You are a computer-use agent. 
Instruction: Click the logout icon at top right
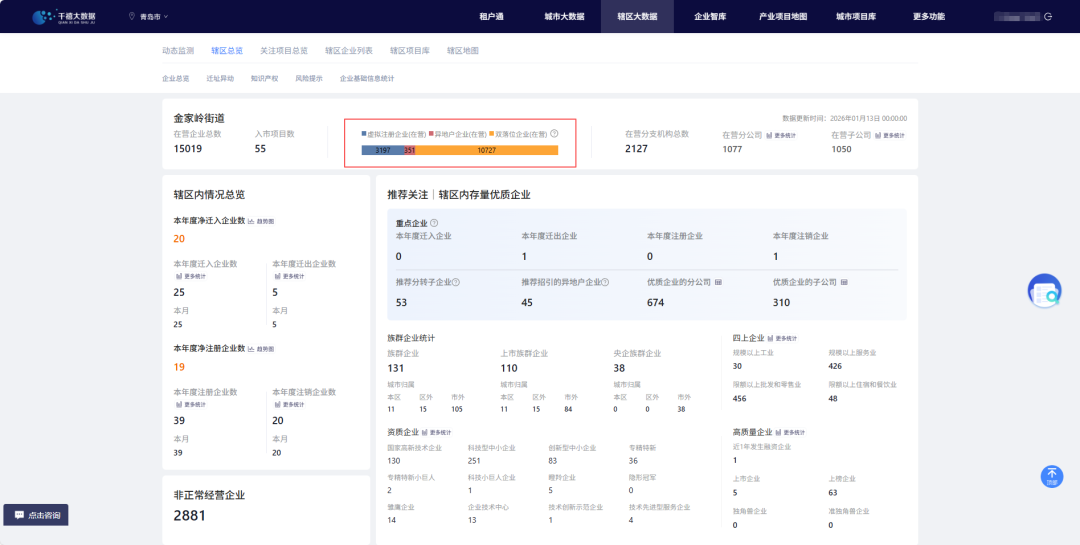(1048, 17)
